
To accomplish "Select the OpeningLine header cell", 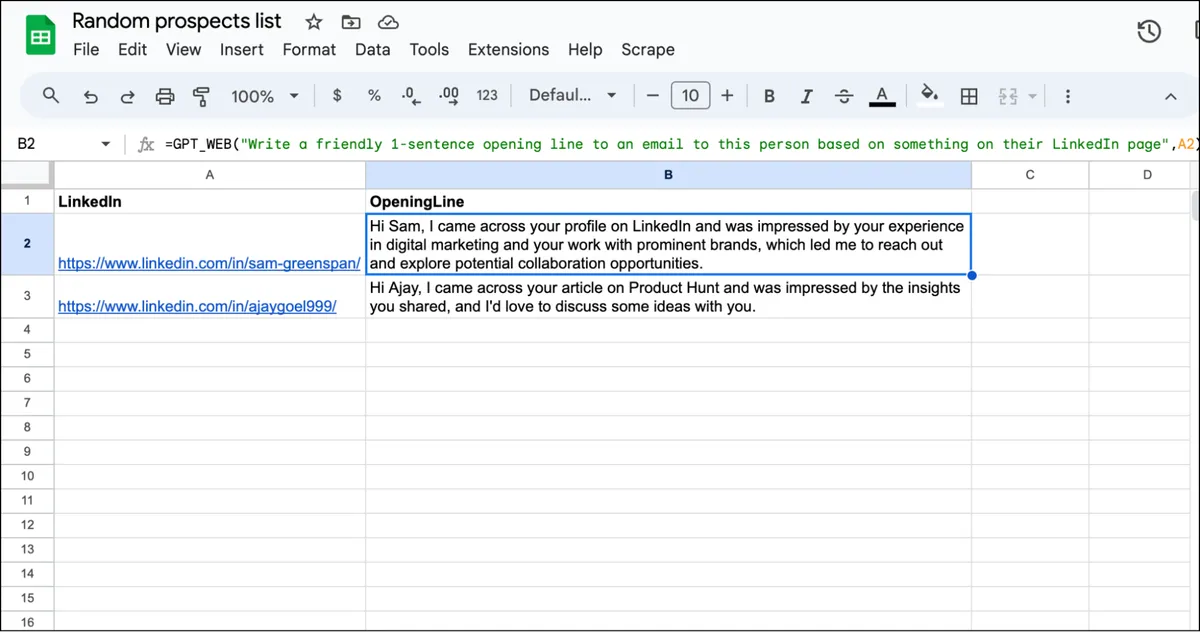I will tap(668, 201).
